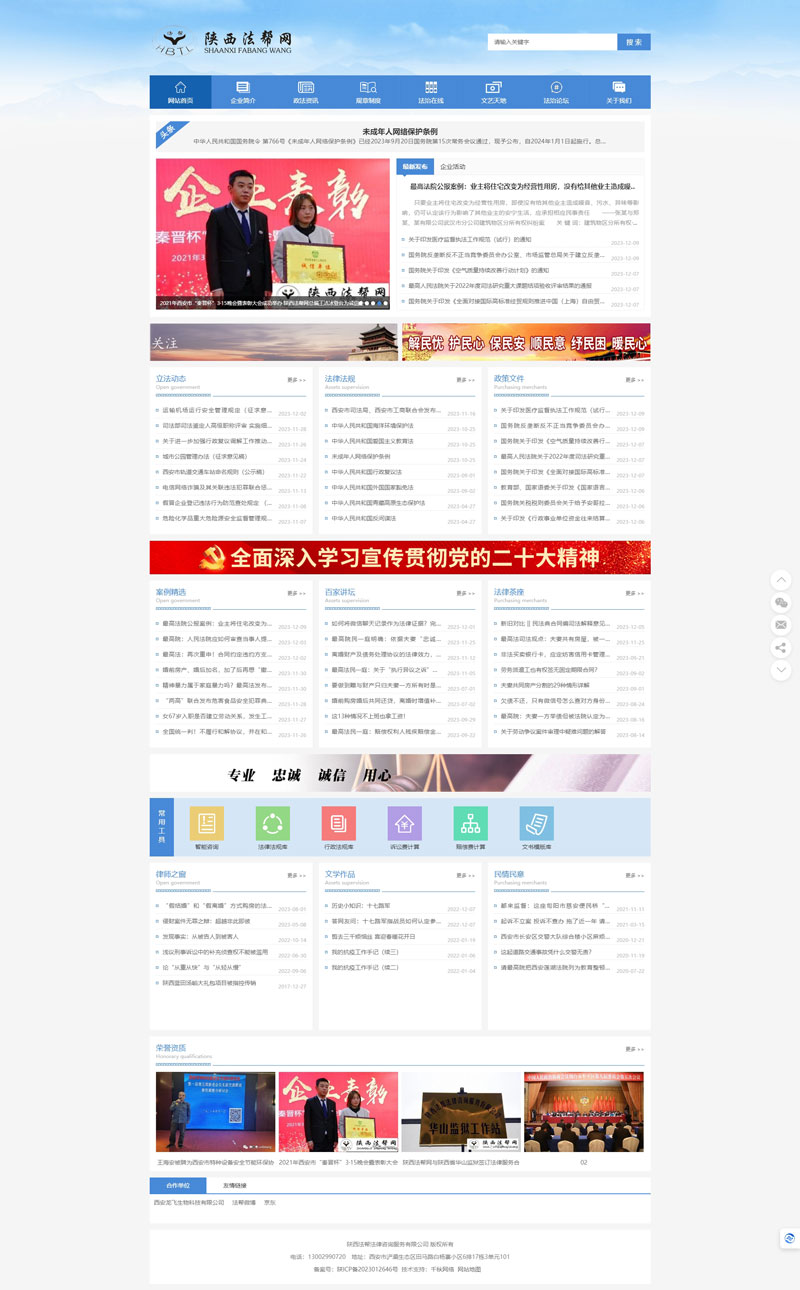Open the 行政法规库 tool icon
The width and height of the screenshot is (800, 1290).
[x=339, y=823]
